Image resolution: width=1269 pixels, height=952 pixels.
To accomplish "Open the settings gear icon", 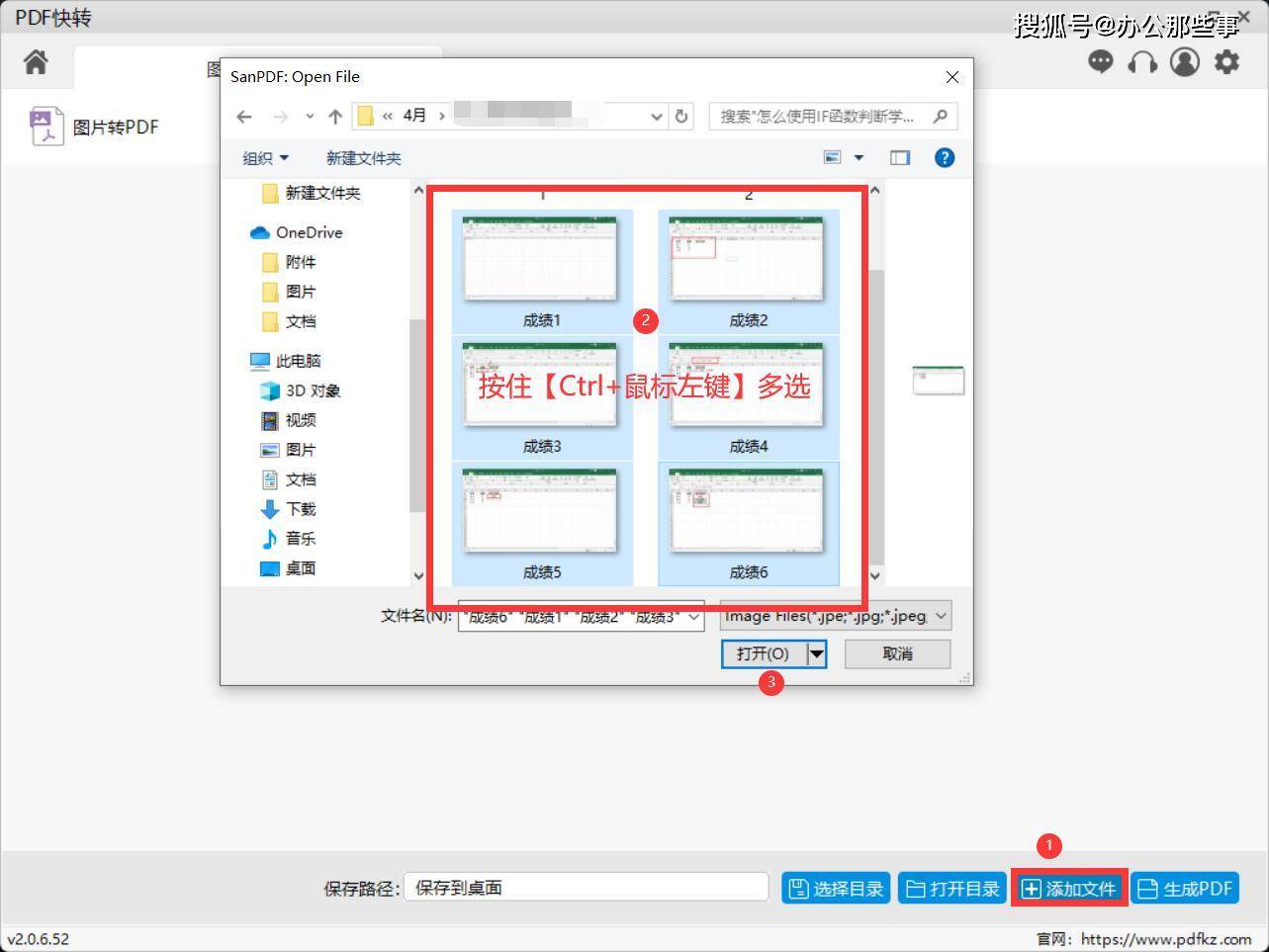I will coord(1226,62).
